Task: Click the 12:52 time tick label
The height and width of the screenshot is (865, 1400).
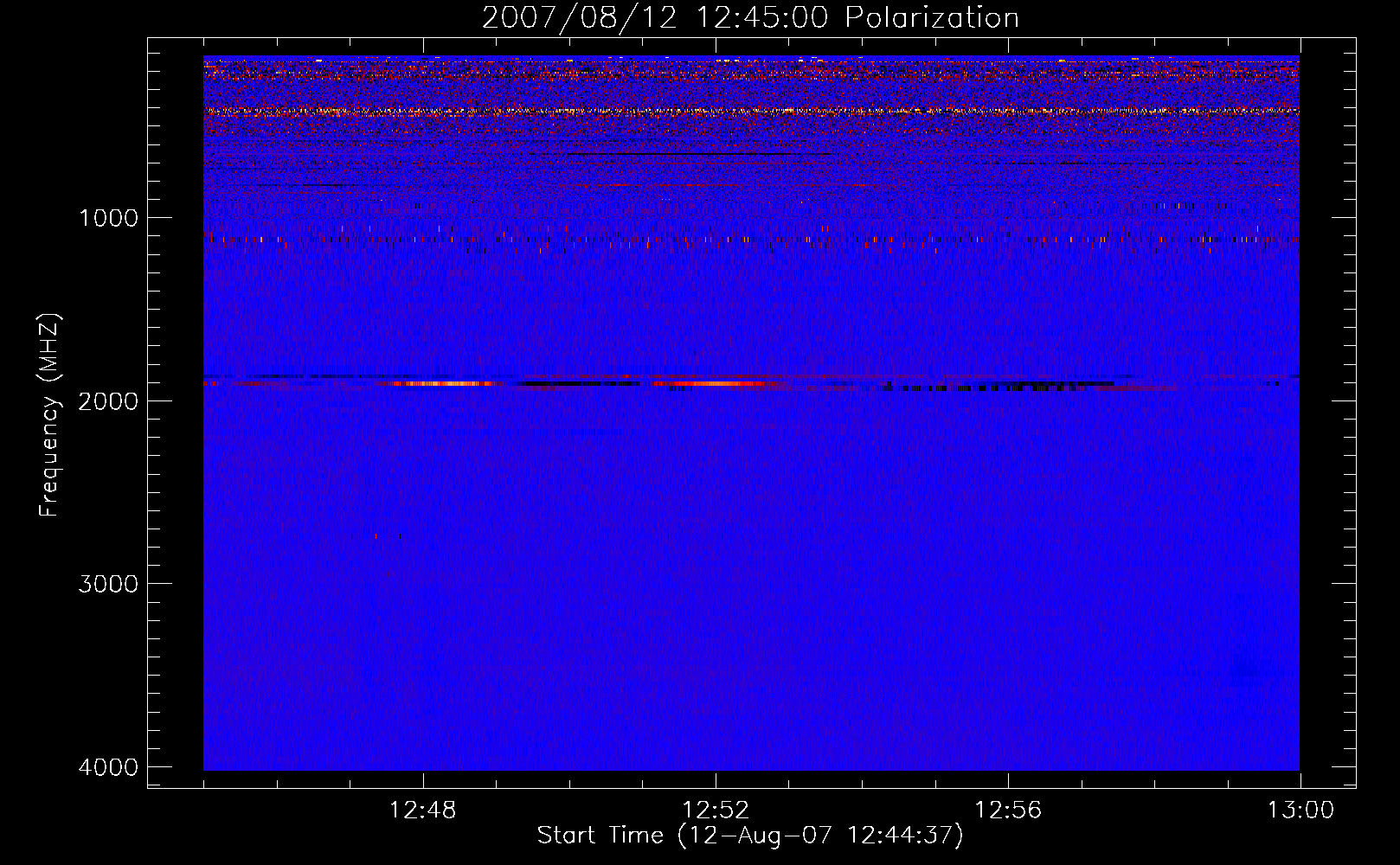Action: coord(716,811)
